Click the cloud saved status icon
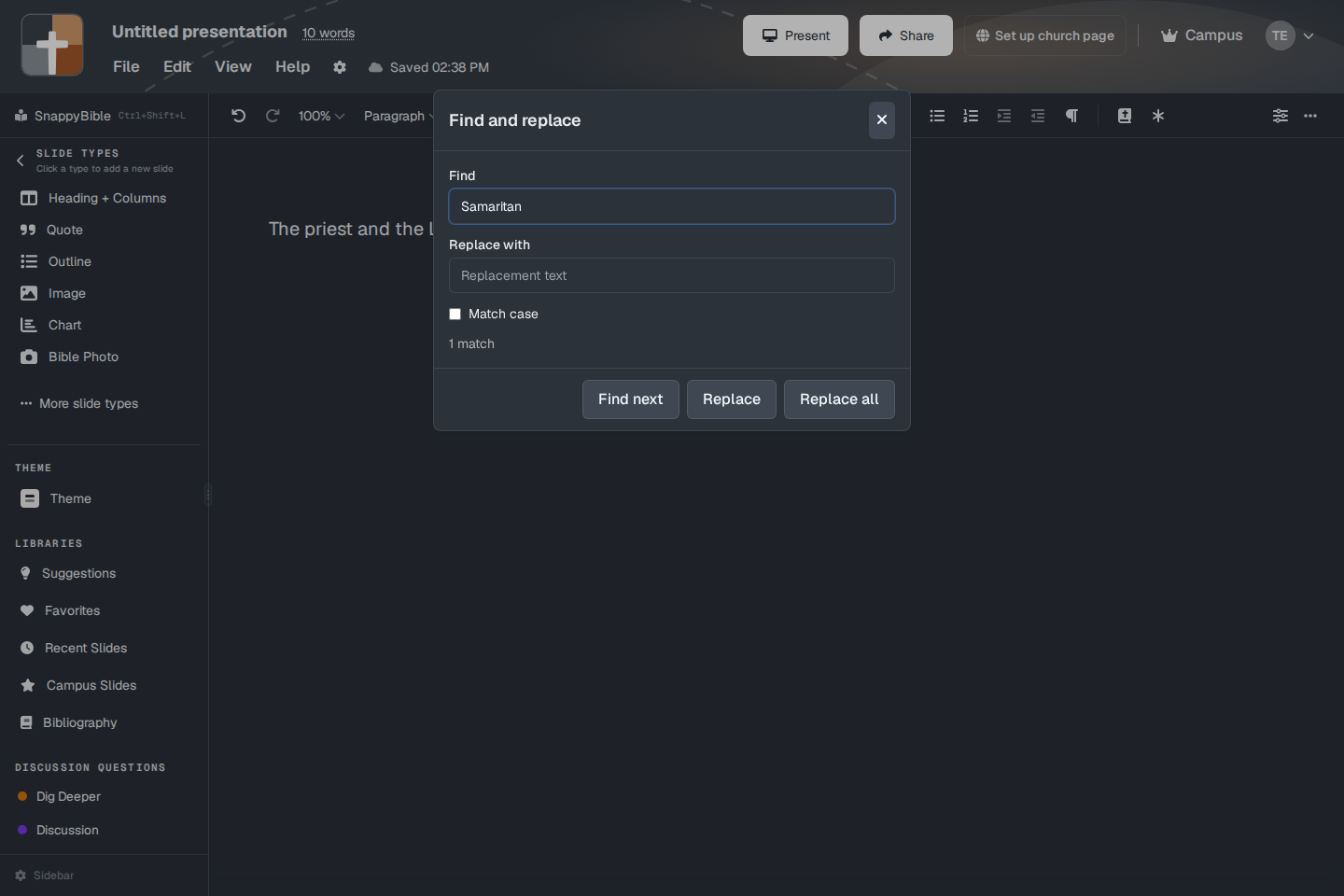The image size is (1344, 896). [375, 67]
